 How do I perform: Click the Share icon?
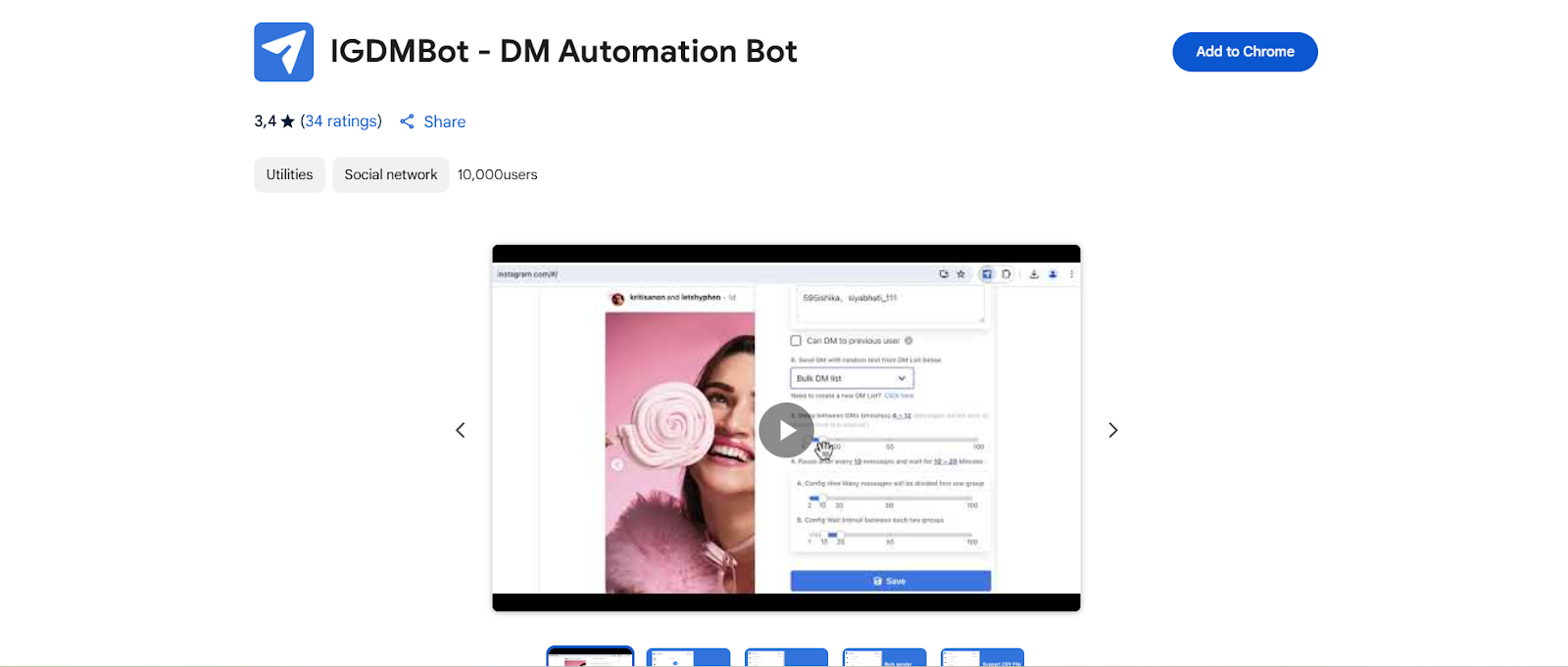pos(407,121)
